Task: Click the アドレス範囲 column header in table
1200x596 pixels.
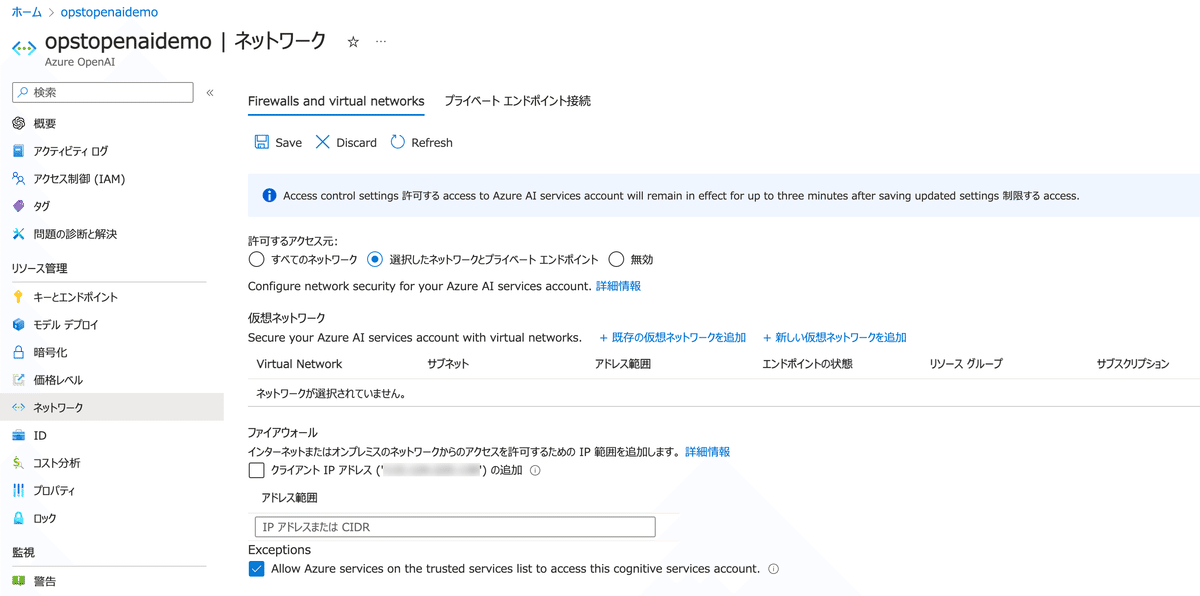Action: [x=623, y=364]
